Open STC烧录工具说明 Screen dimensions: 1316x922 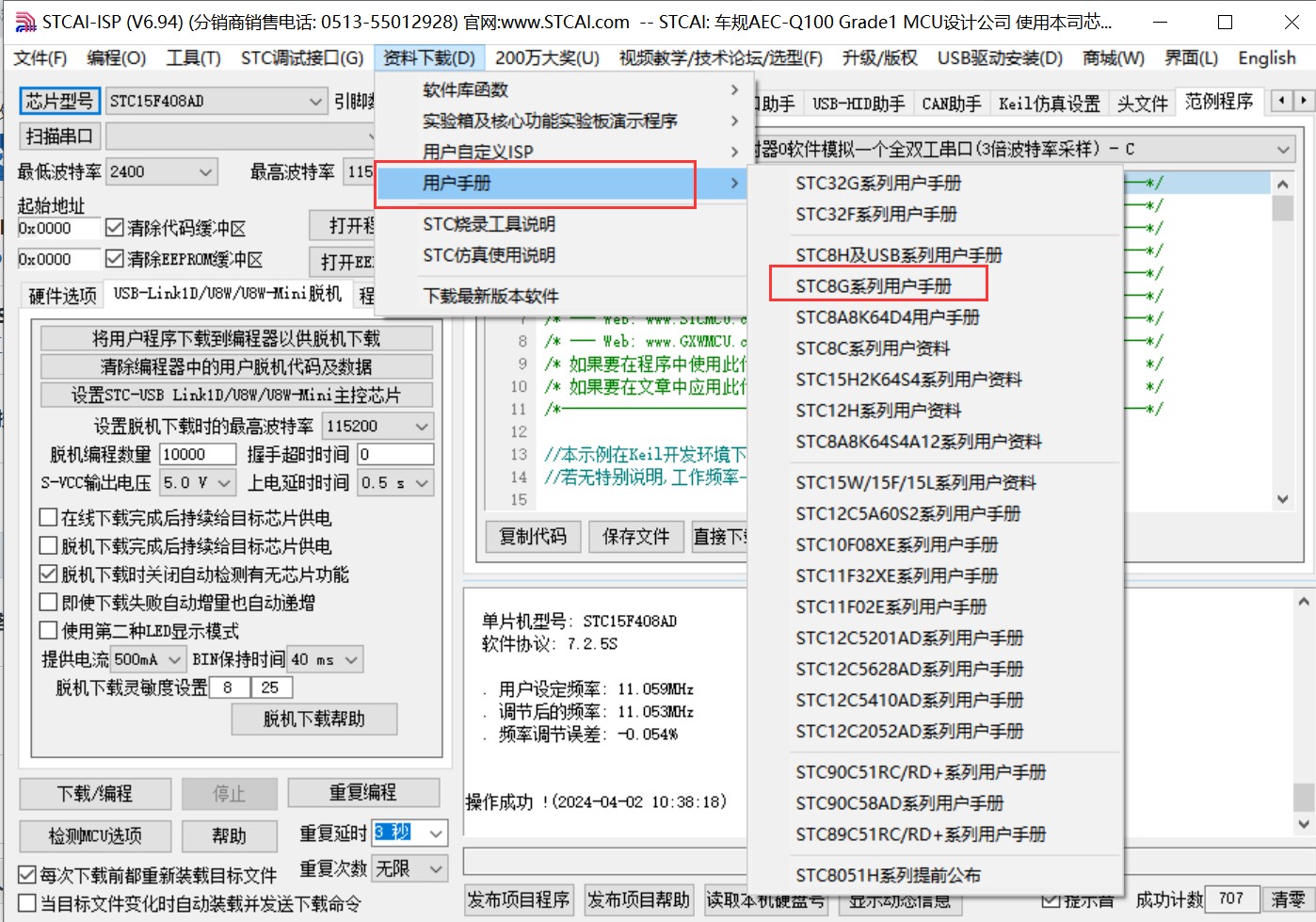click(489, 224)
